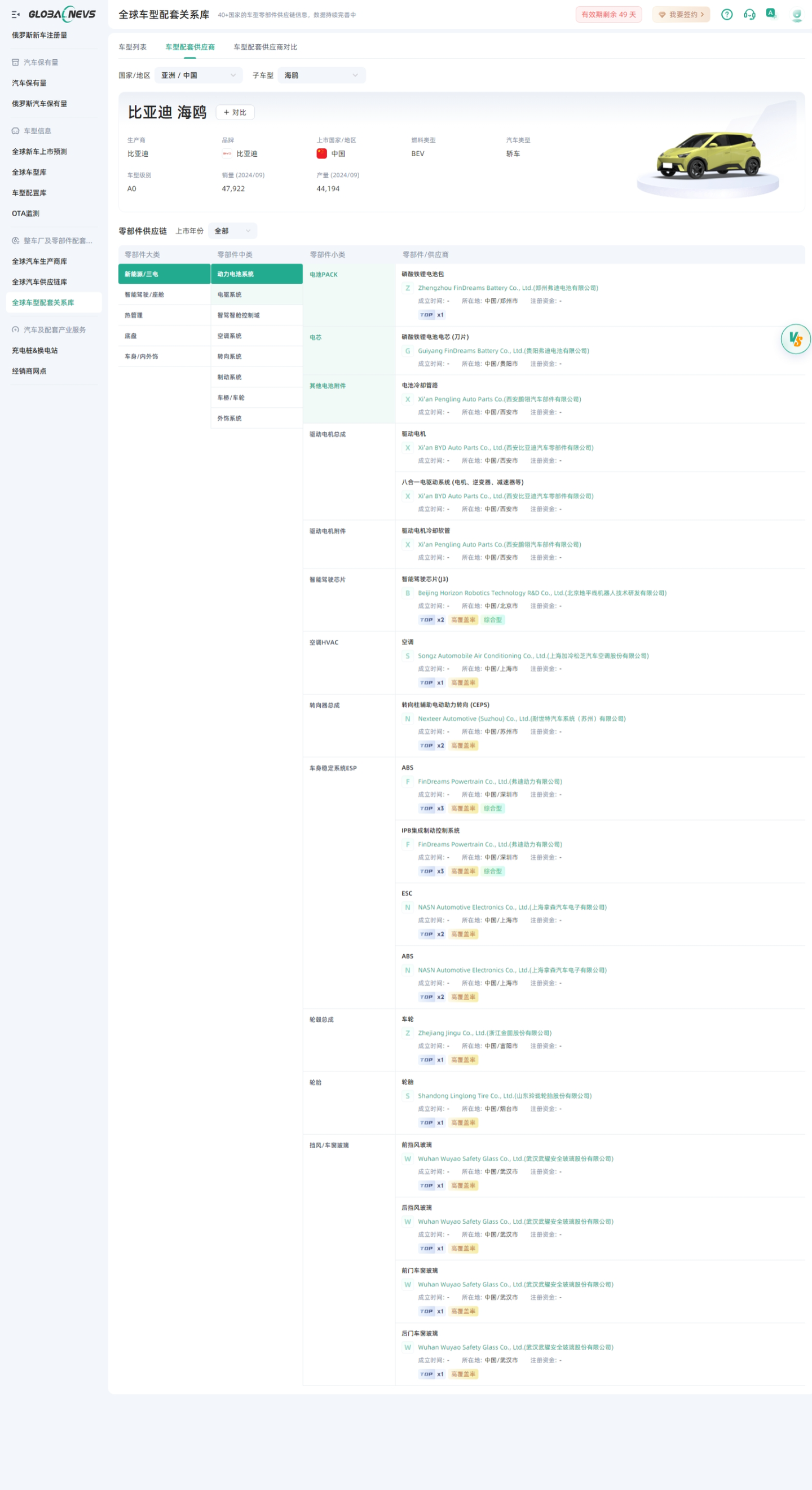Open Nexteer Automotive (Suzhou) supplier link
812x1490 pixels.
pos(522,719)
